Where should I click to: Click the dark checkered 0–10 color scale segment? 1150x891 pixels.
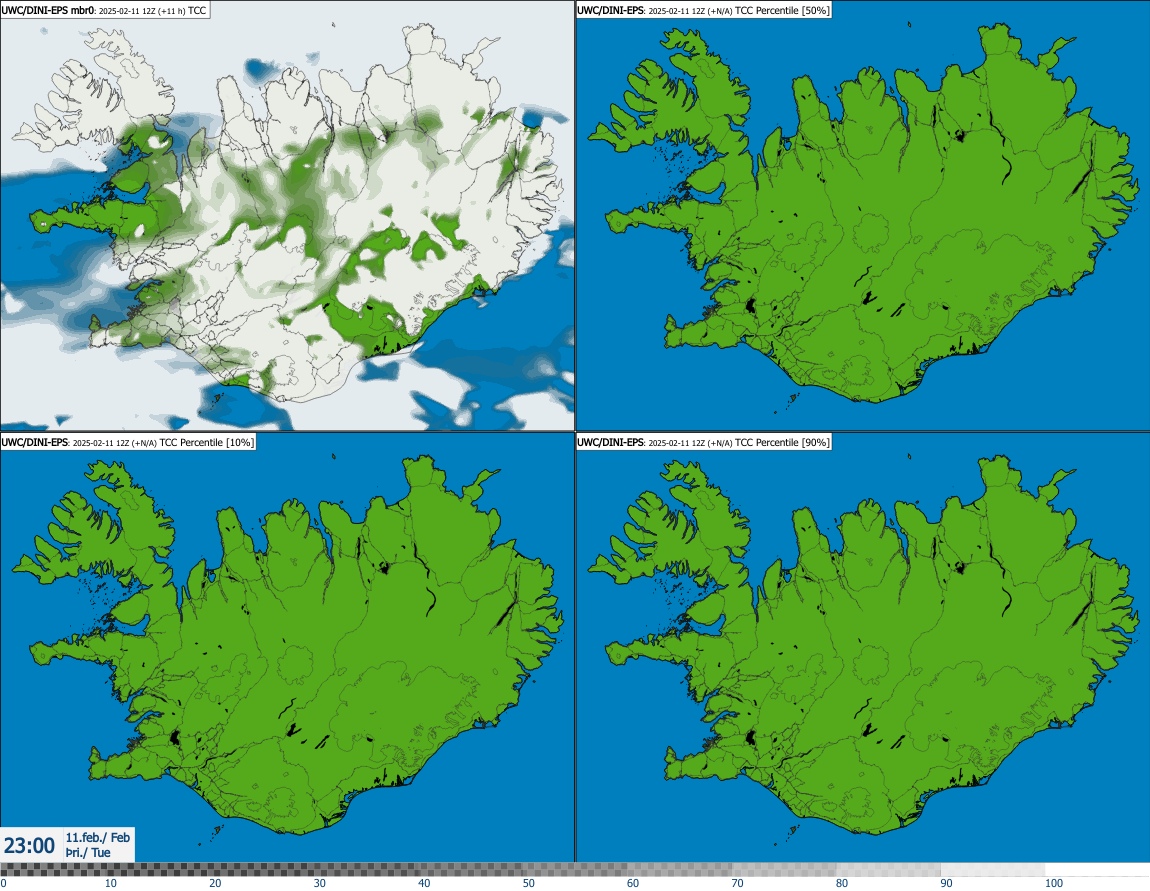52,870
